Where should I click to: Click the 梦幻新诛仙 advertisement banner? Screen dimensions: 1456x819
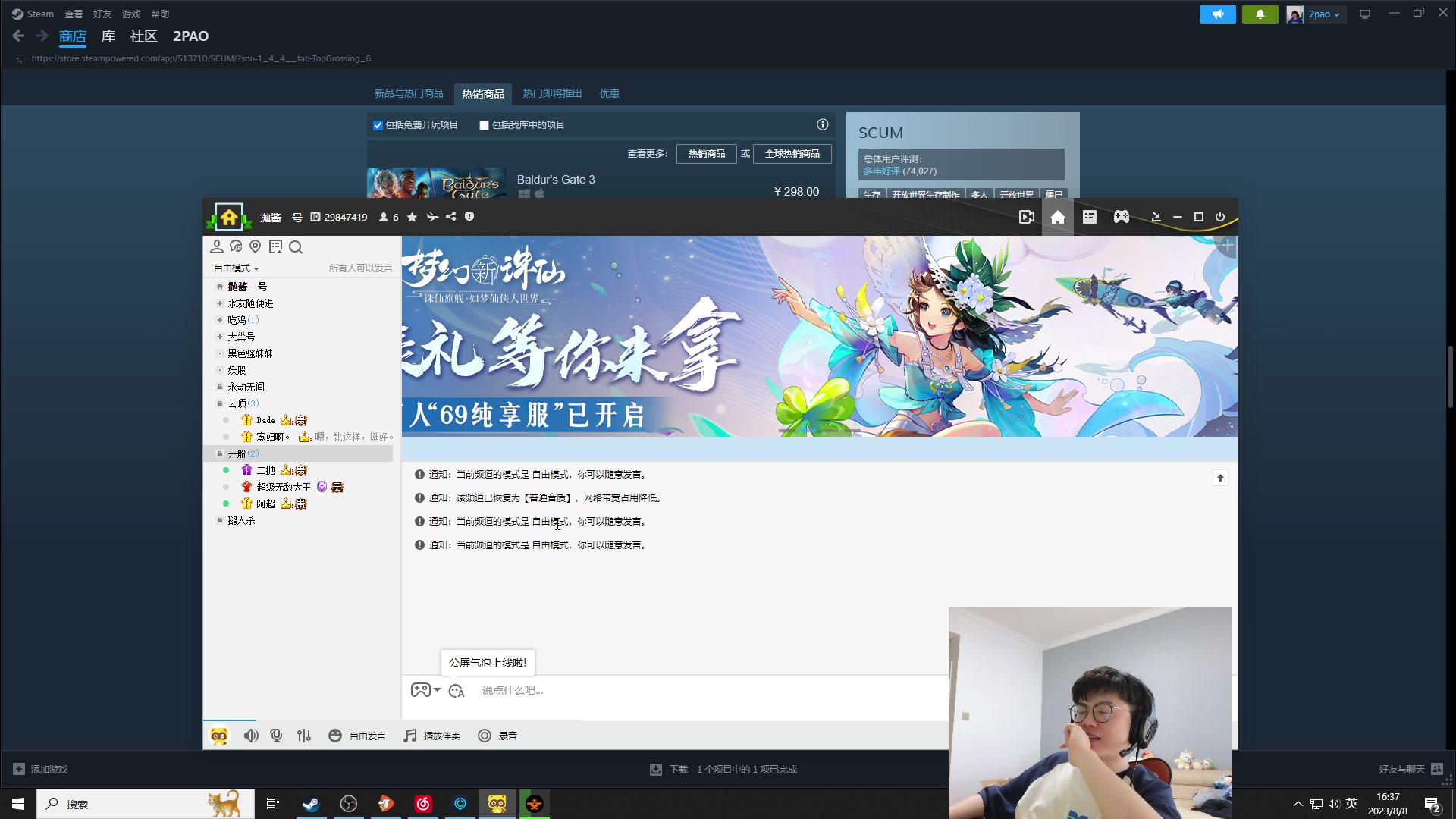pos(819,336)
